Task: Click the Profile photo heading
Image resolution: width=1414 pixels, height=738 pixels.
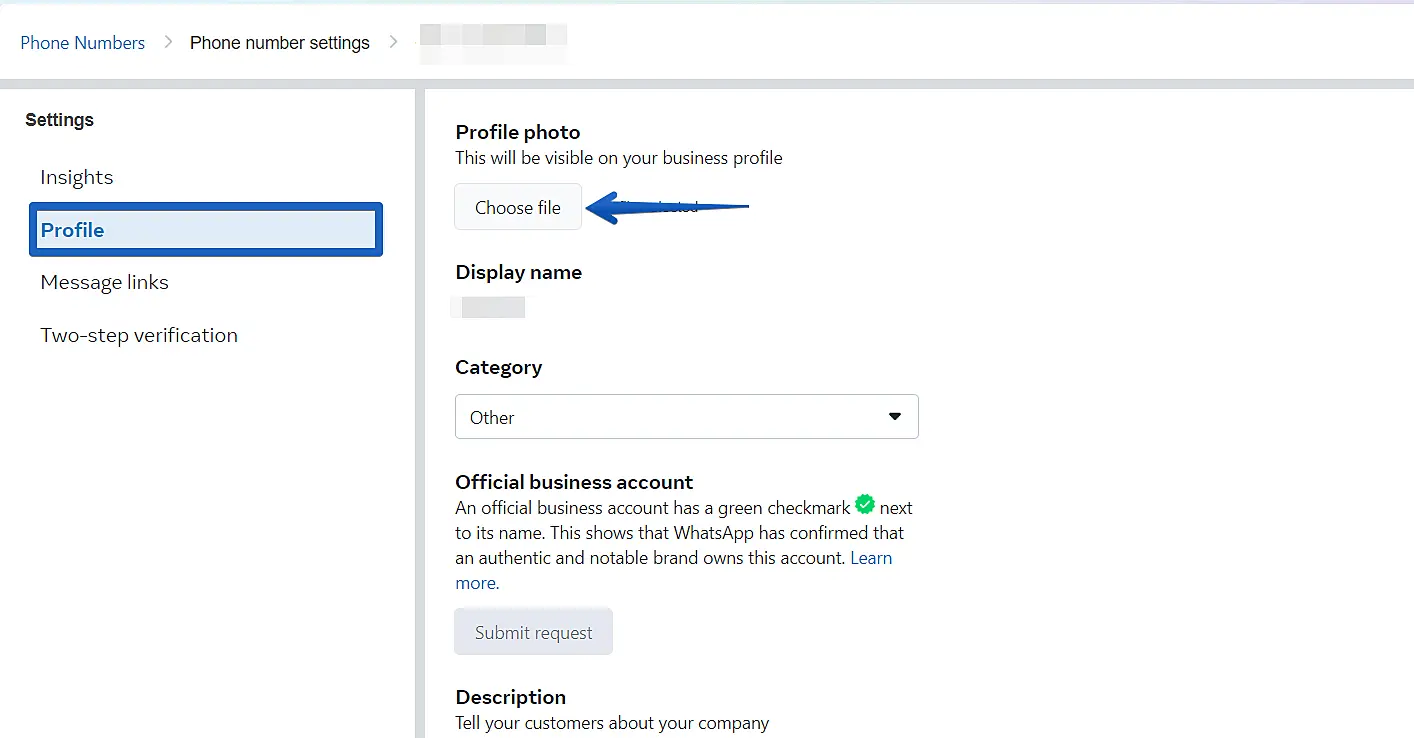Action: tap(518, 132)
